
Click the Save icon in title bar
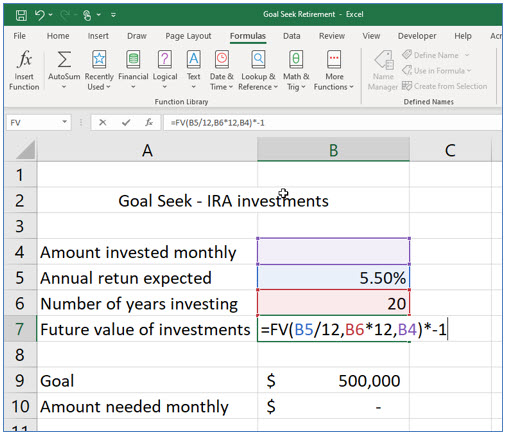(21, 15)
